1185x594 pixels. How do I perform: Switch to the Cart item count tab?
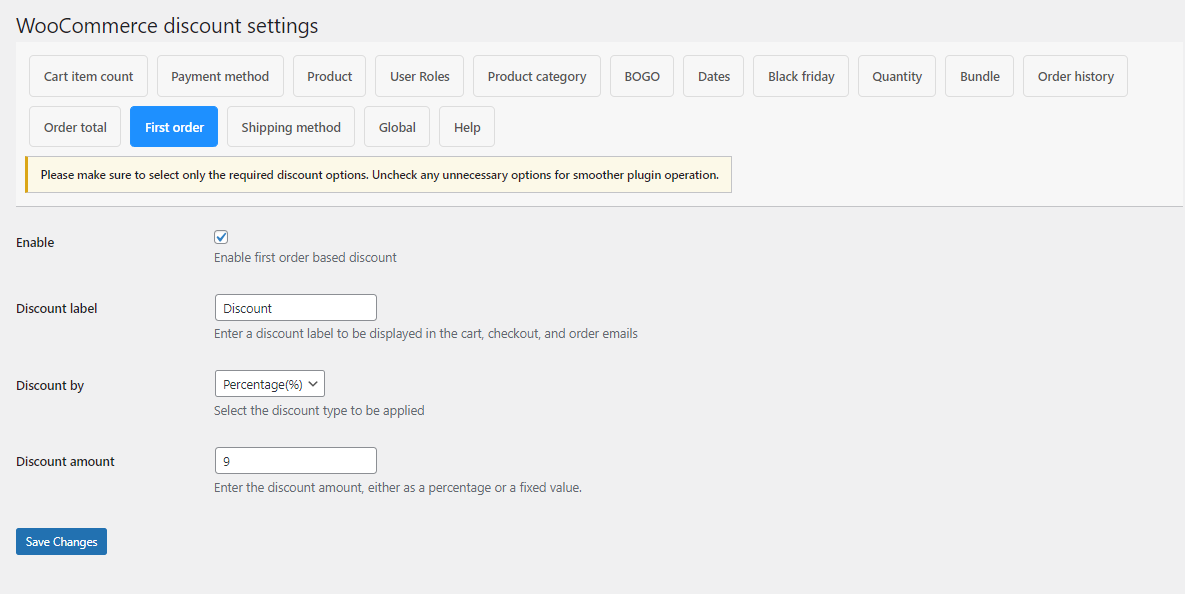[88, 75]
